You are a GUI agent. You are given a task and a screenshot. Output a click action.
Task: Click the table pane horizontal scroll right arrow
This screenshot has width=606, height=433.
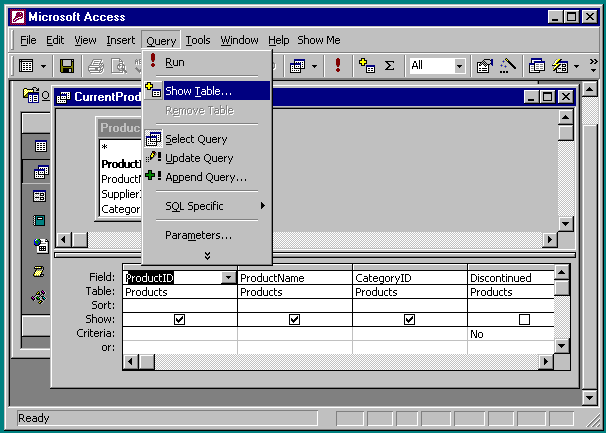pos(550,240)
